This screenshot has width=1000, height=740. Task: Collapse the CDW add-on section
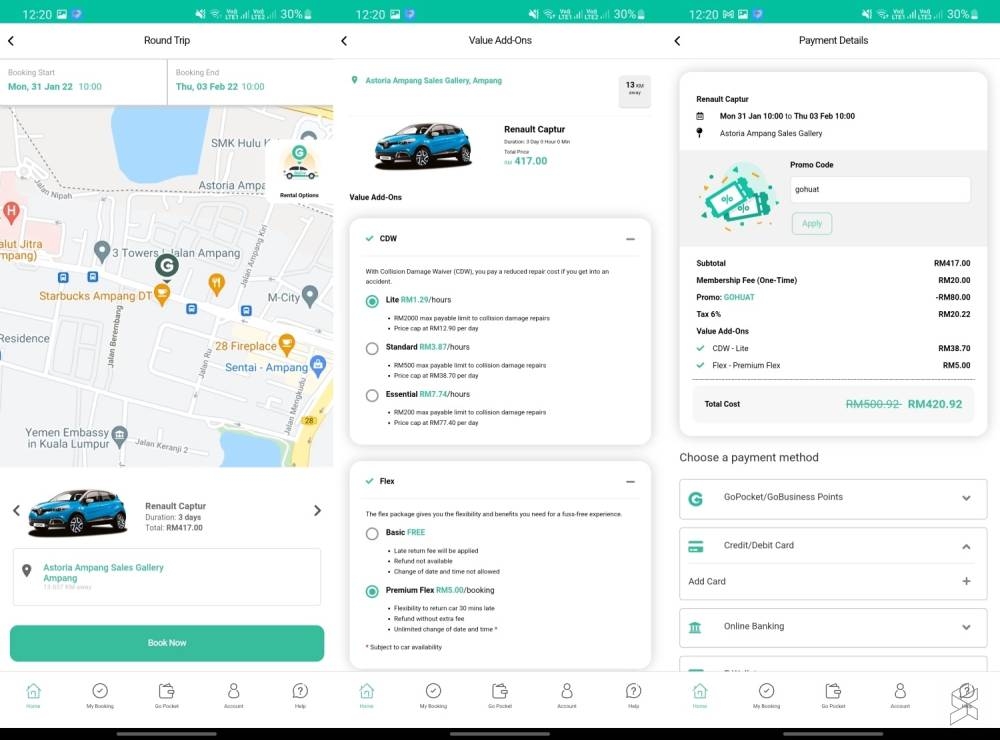tap(630, 239)
